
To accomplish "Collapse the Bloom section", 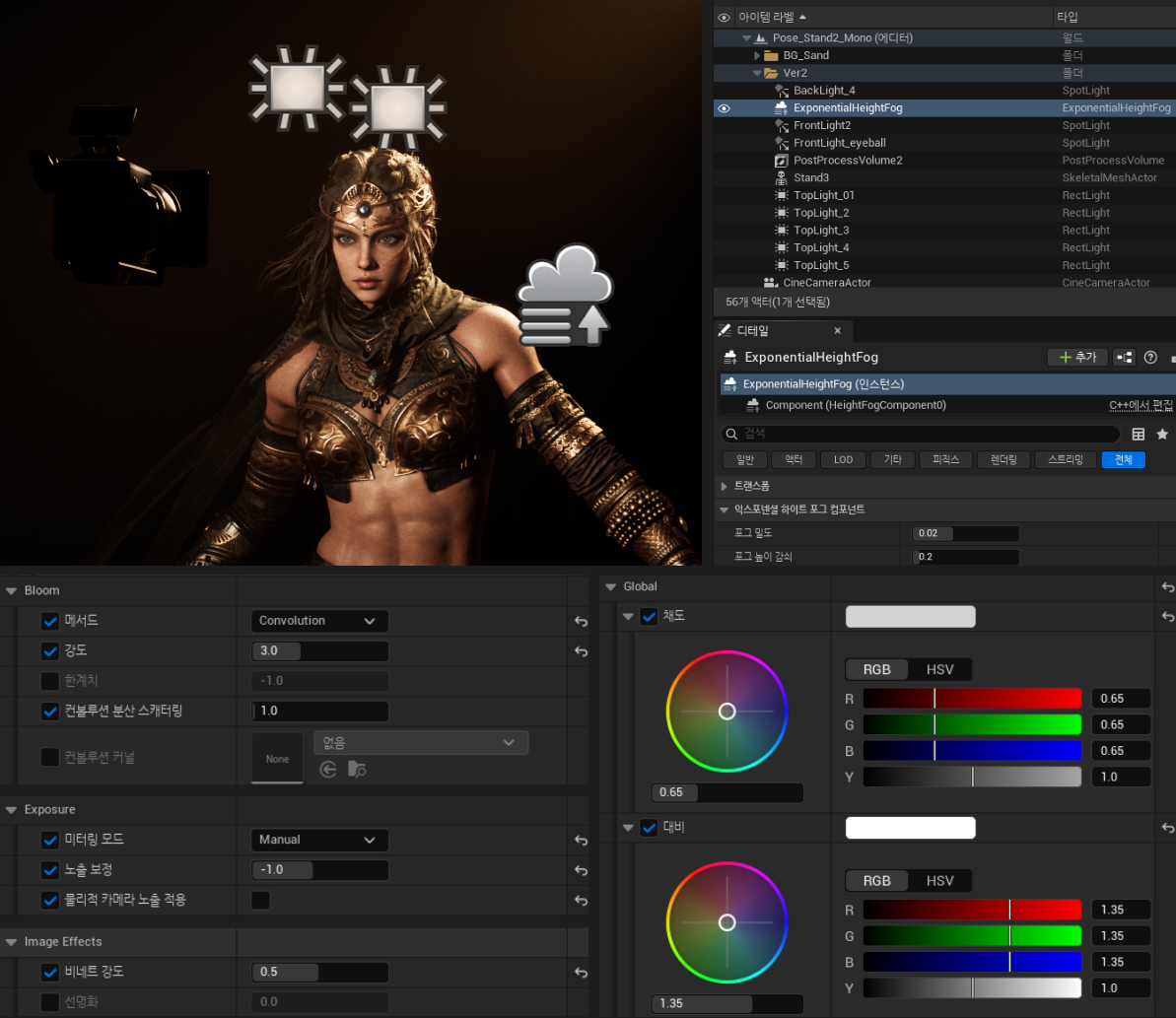I will (11, 591).
